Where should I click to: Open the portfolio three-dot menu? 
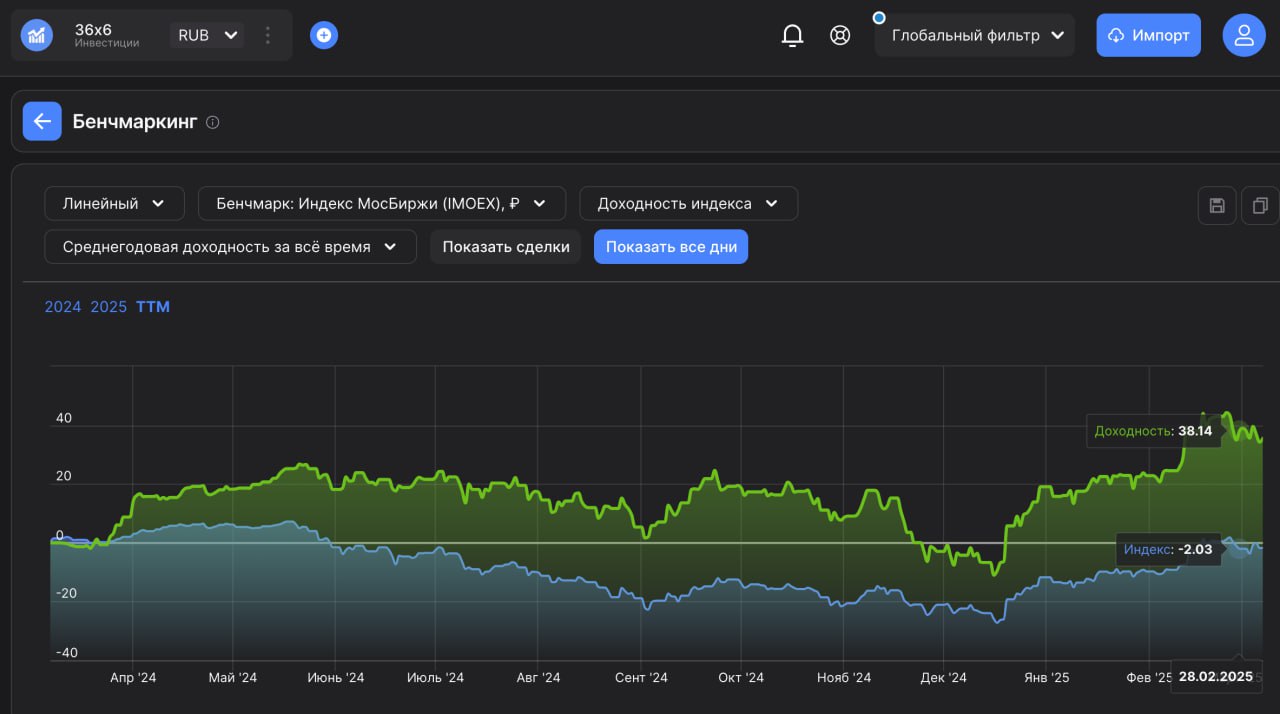coord(267,36)
